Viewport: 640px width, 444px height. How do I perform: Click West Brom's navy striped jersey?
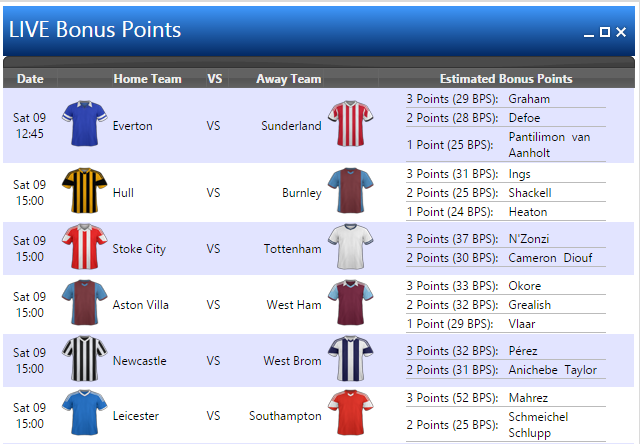(351, 358)
